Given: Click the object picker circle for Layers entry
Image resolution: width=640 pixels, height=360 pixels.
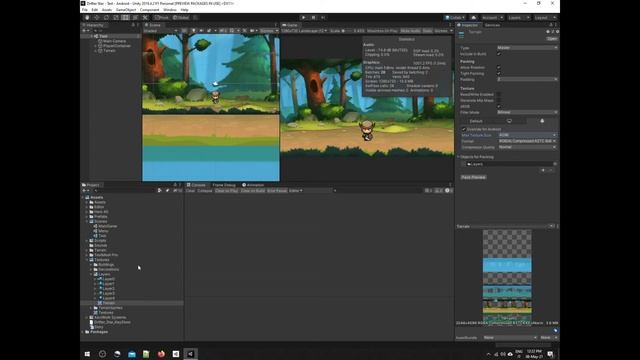Looking at the screenshot, I should pos(555,164).
